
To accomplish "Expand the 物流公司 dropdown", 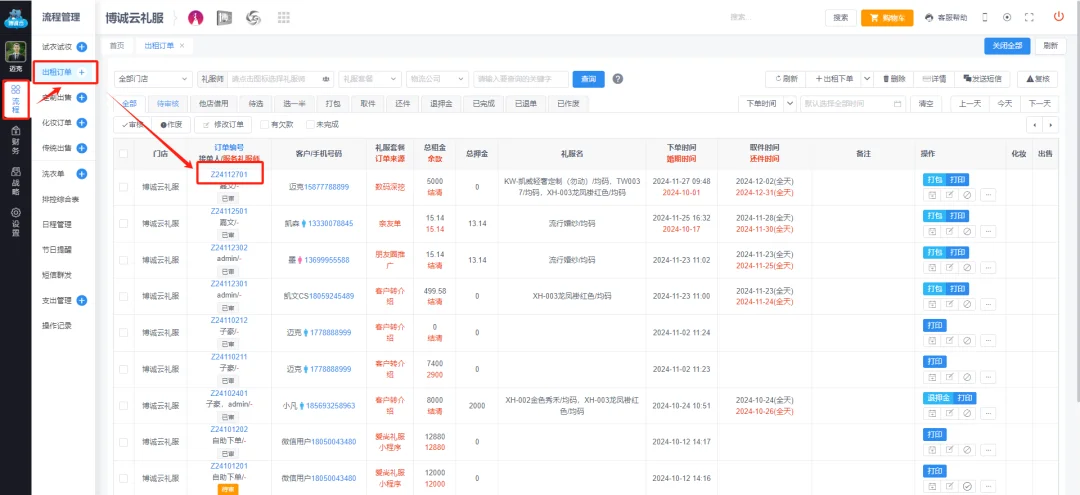I will [x=435, y=79].
